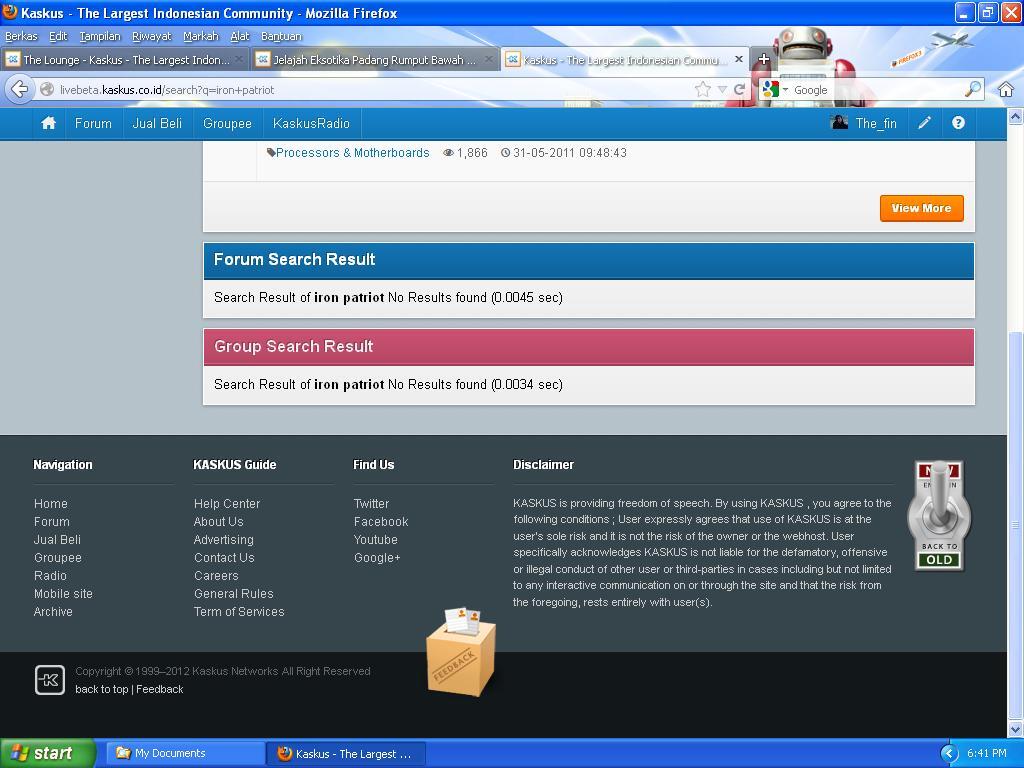This screenshot has height=768, width=1024.
Task: Open the Alat menu
Action: pos(240,36)
